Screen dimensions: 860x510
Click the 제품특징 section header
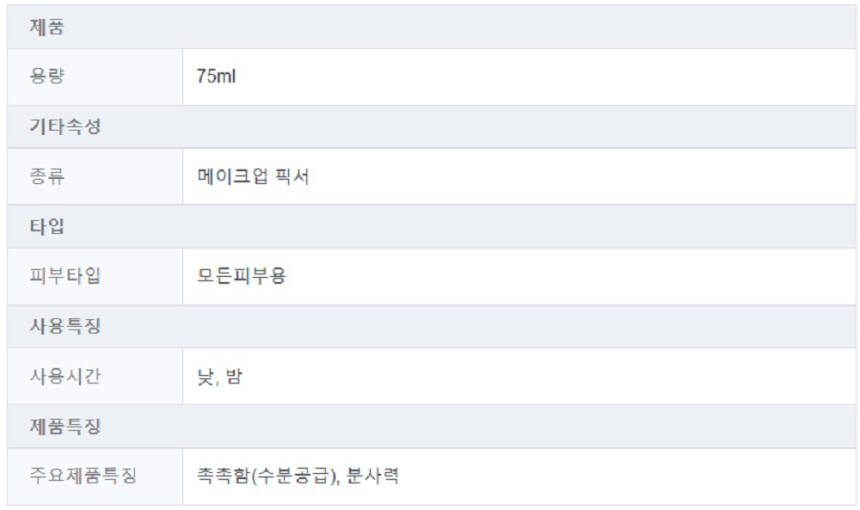tap(65, 426)
